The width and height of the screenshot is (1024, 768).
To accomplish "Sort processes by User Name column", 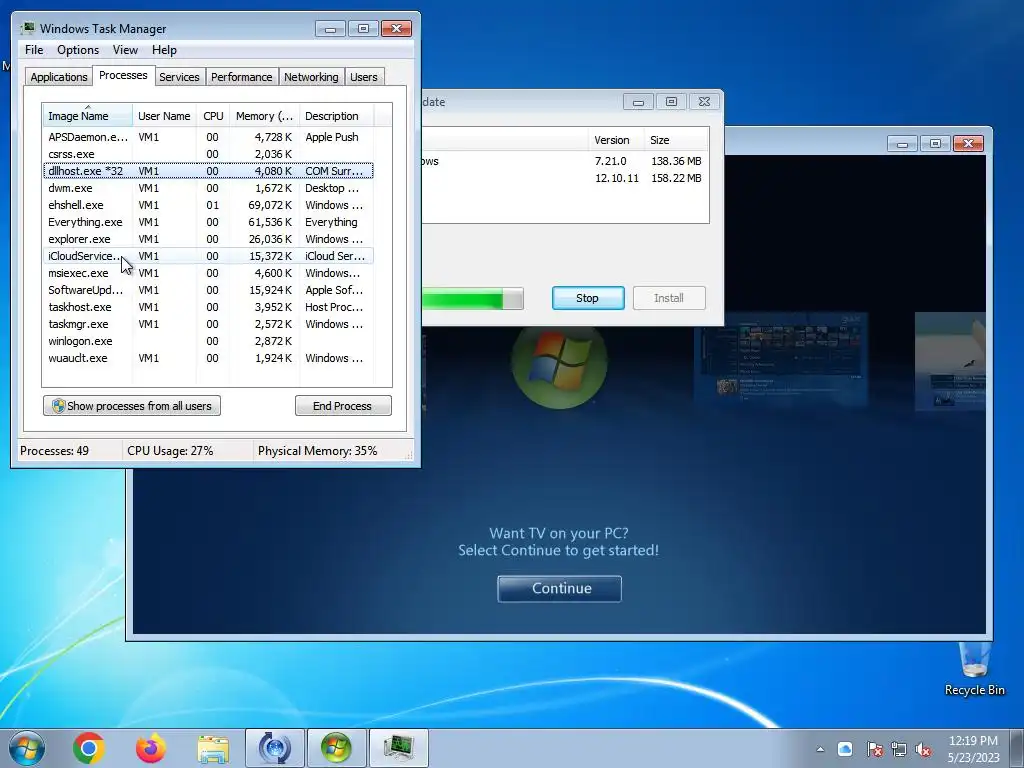I will point(164,116).
